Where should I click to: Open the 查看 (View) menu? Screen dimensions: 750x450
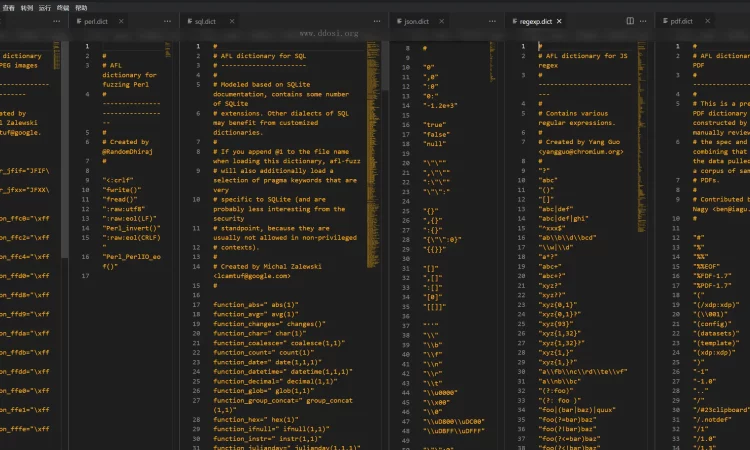click(x=9, y=8)
